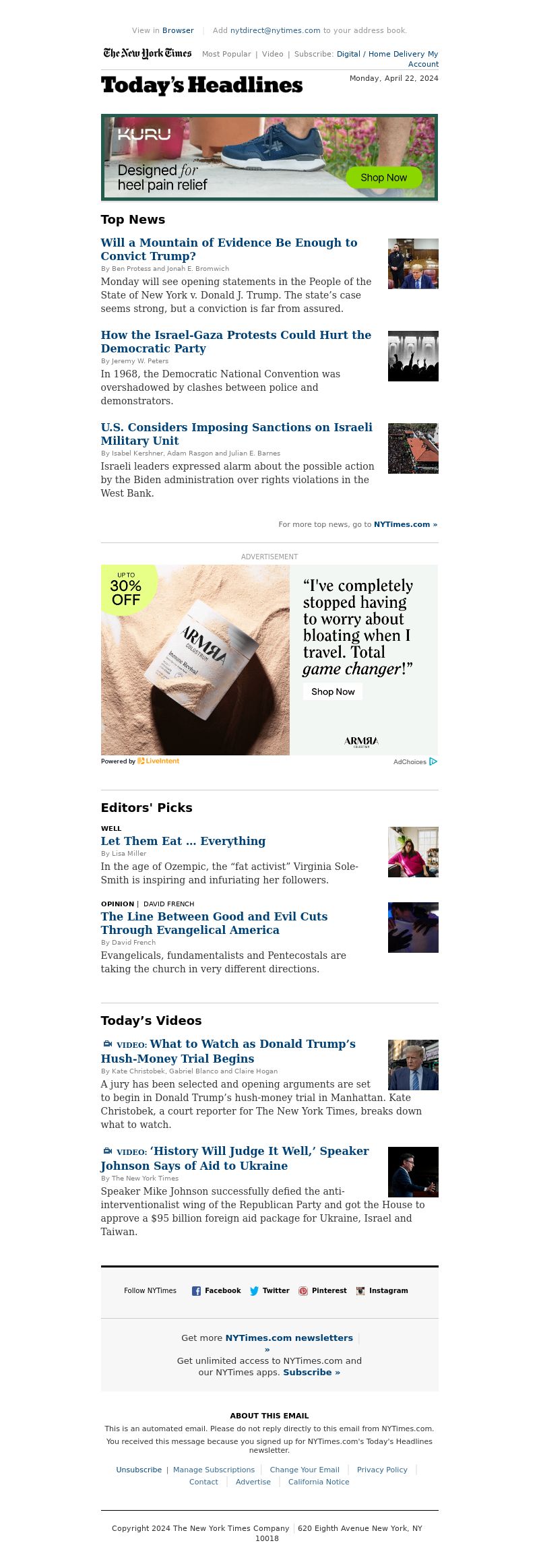Viewport: 539px width, 1568px height.
Task: Click the Subscribe » link in footer
Action: point(311,1372)
